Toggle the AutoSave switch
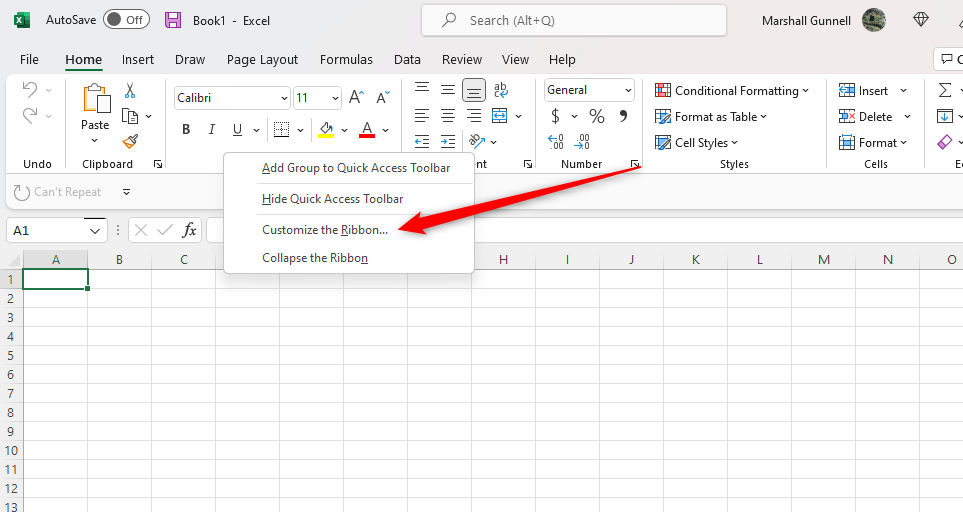 pyautogui.click(x=126, y=20)
